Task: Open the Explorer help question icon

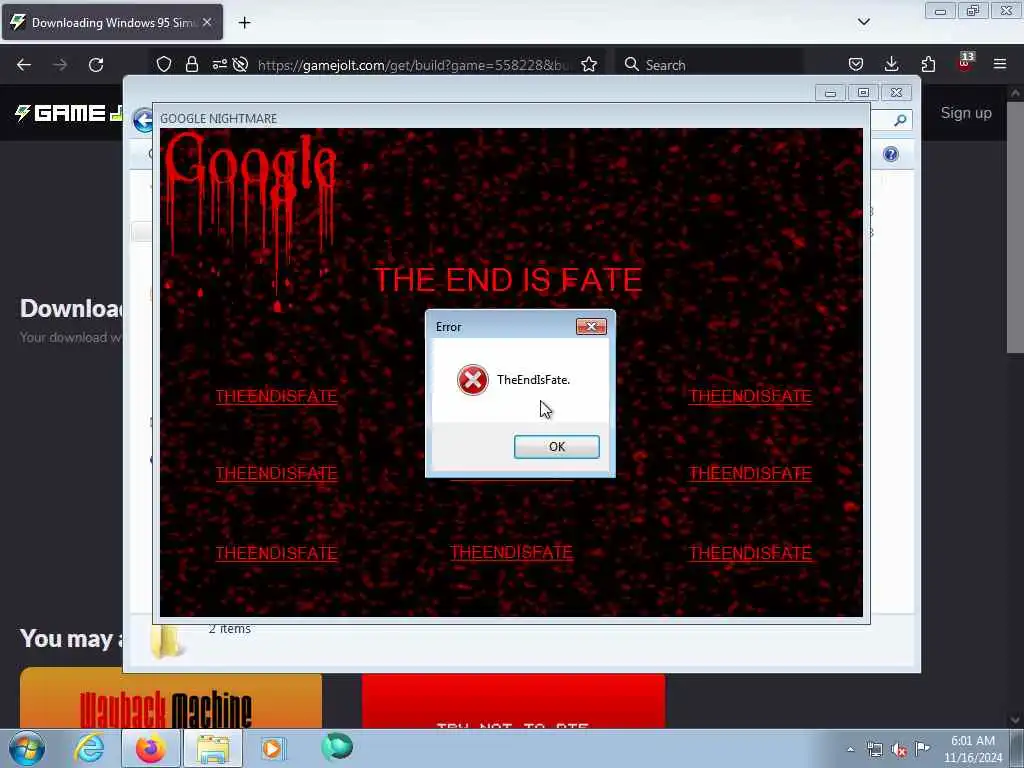Action: click(891, 154)
